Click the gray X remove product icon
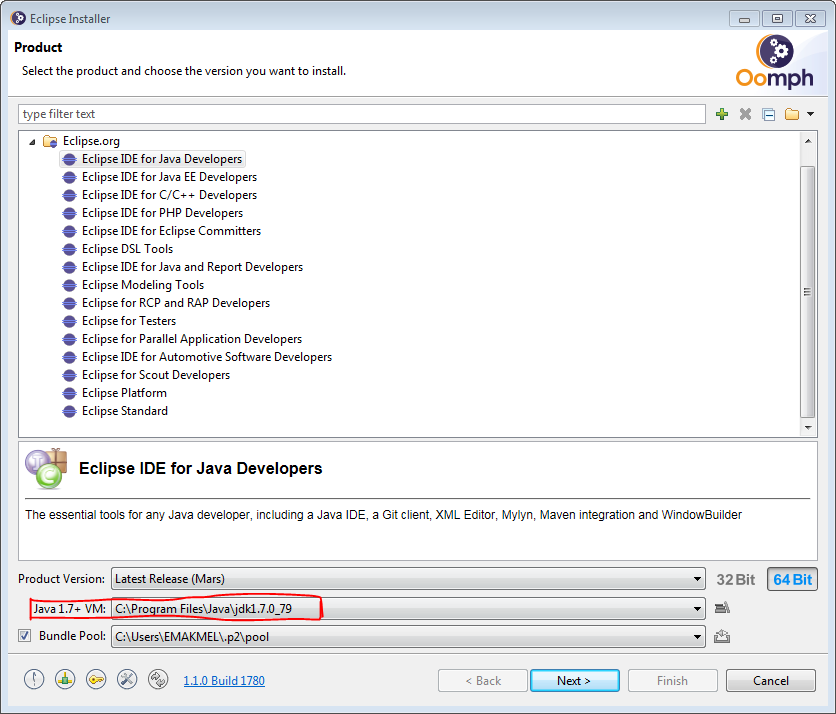The width and height of the screenshot is (836, 714). click(745, 114)
